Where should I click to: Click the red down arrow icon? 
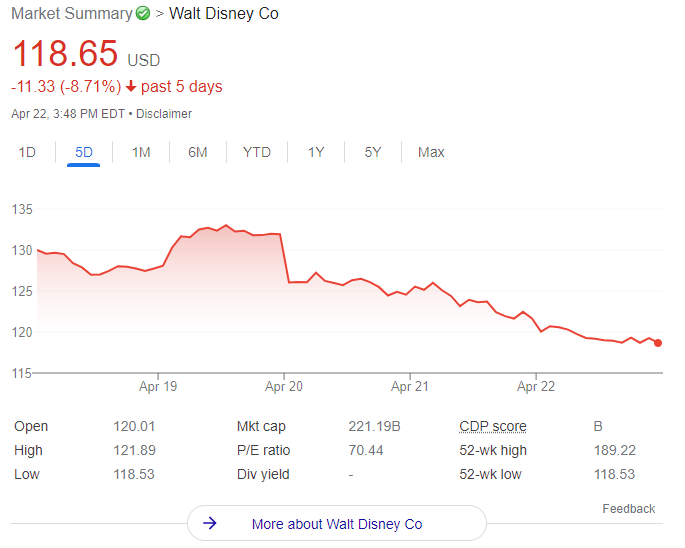pyautogui.click(x=130, y=87)
